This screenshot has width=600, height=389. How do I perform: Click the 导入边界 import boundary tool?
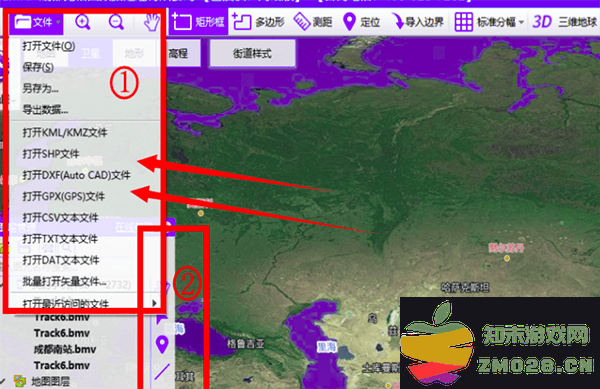pos(418,22)
